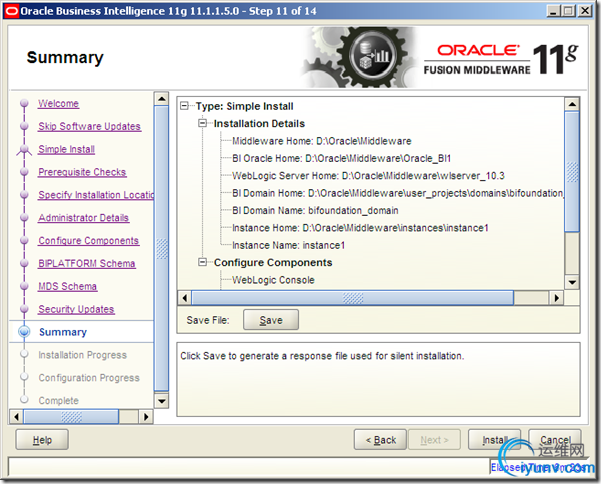Viewport: 601px width, 484px height.
Task: Start installation with Install button
Action: [x=494, y=440]
